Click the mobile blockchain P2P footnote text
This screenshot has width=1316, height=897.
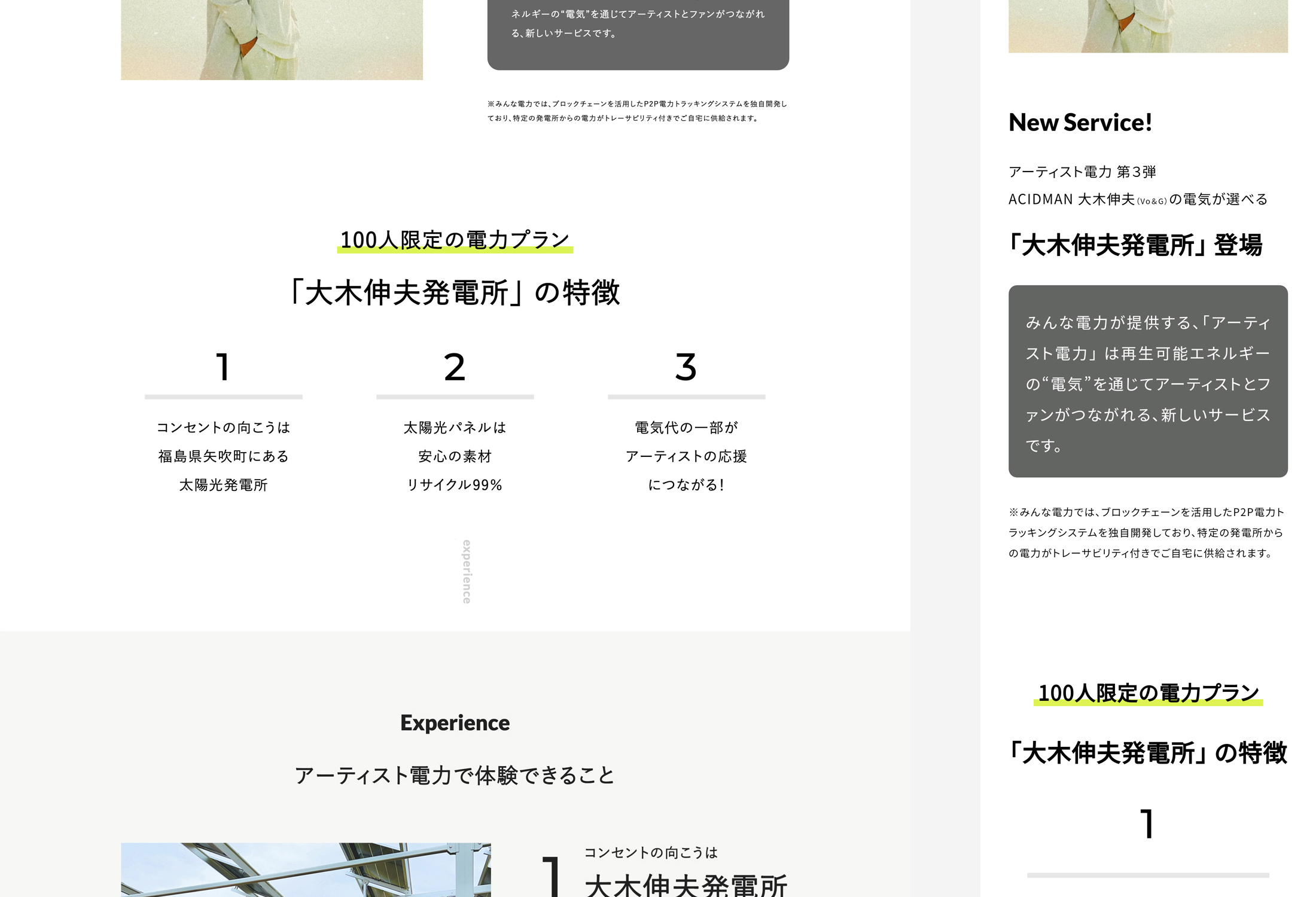(1146, 532)
